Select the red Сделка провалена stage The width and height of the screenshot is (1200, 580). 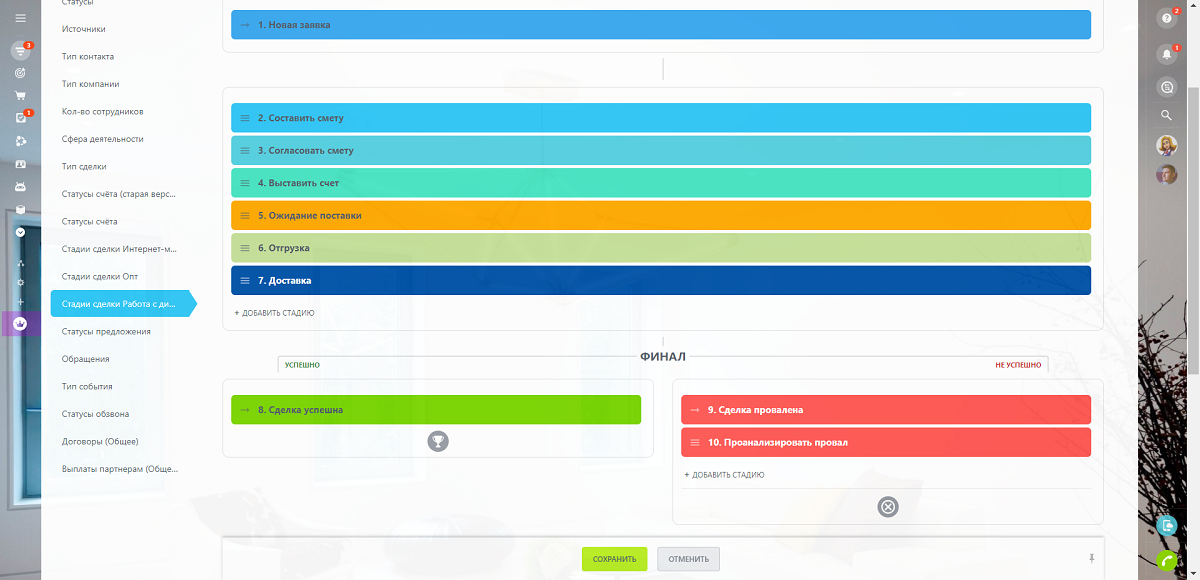(x=886, y=410)
